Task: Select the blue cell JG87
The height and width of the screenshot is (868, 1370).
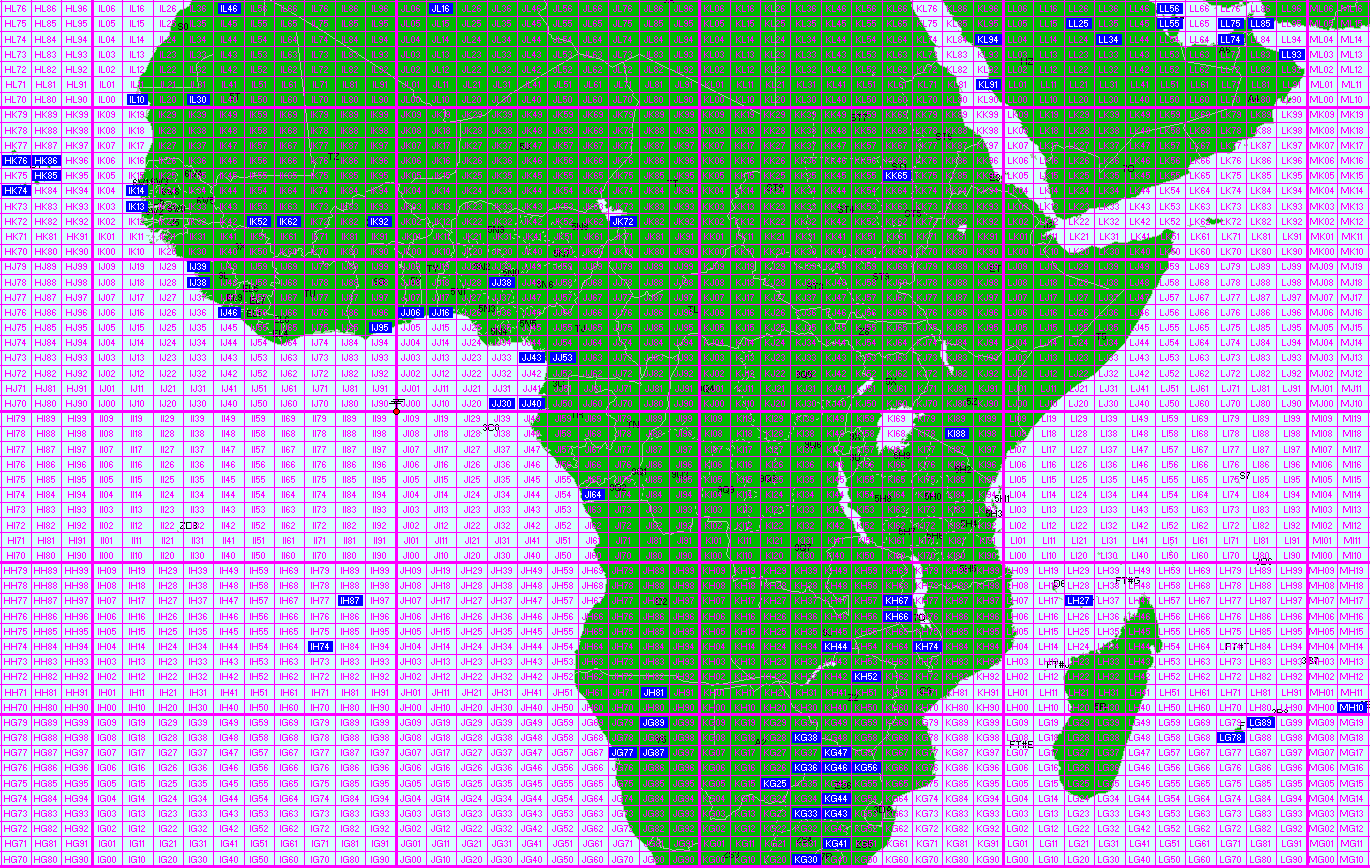Action: tap(653, 752)
